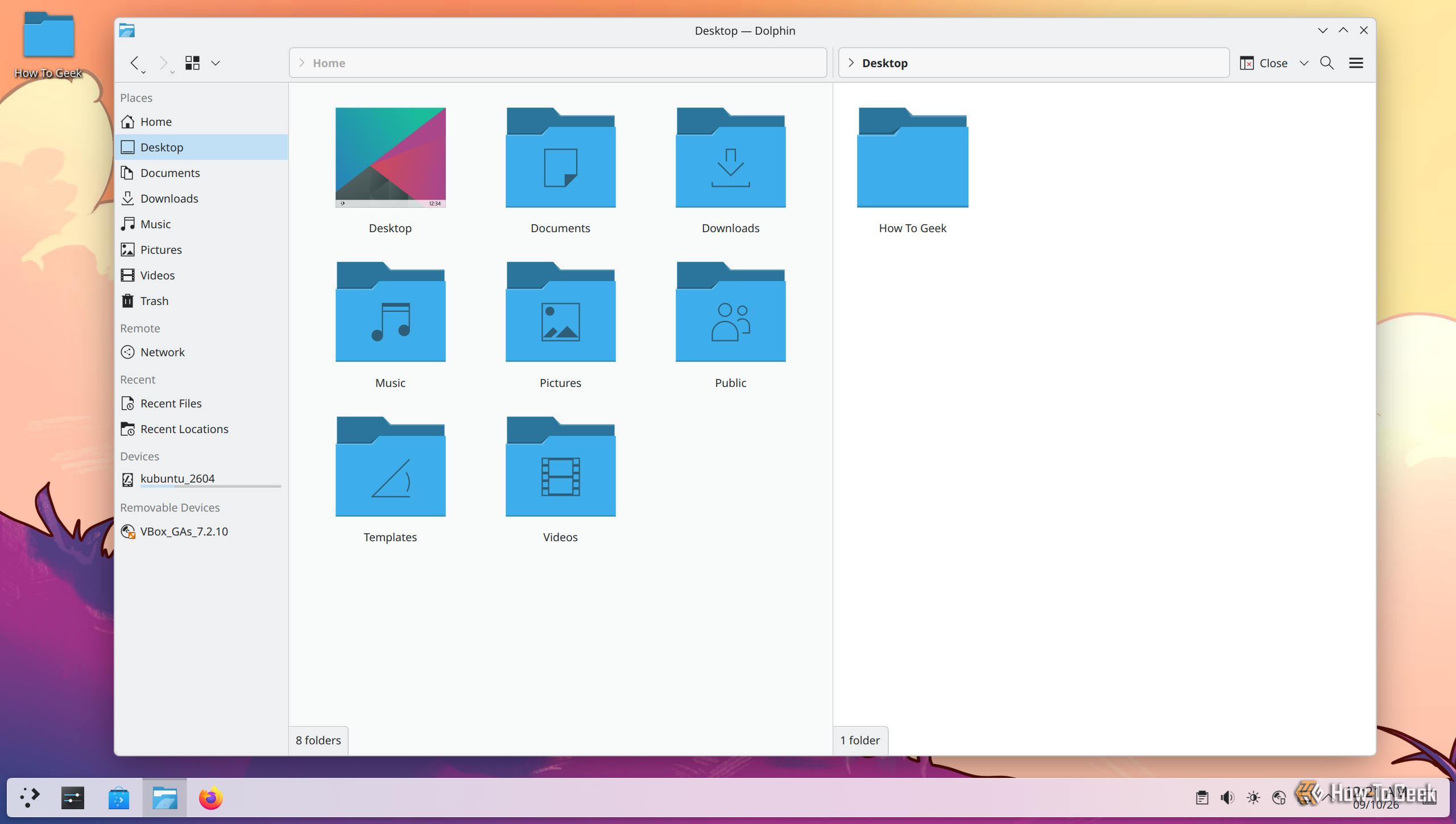Select the Videos folder icon
The width and height of the screenshot is (1456, 824).
pos(560,467)
